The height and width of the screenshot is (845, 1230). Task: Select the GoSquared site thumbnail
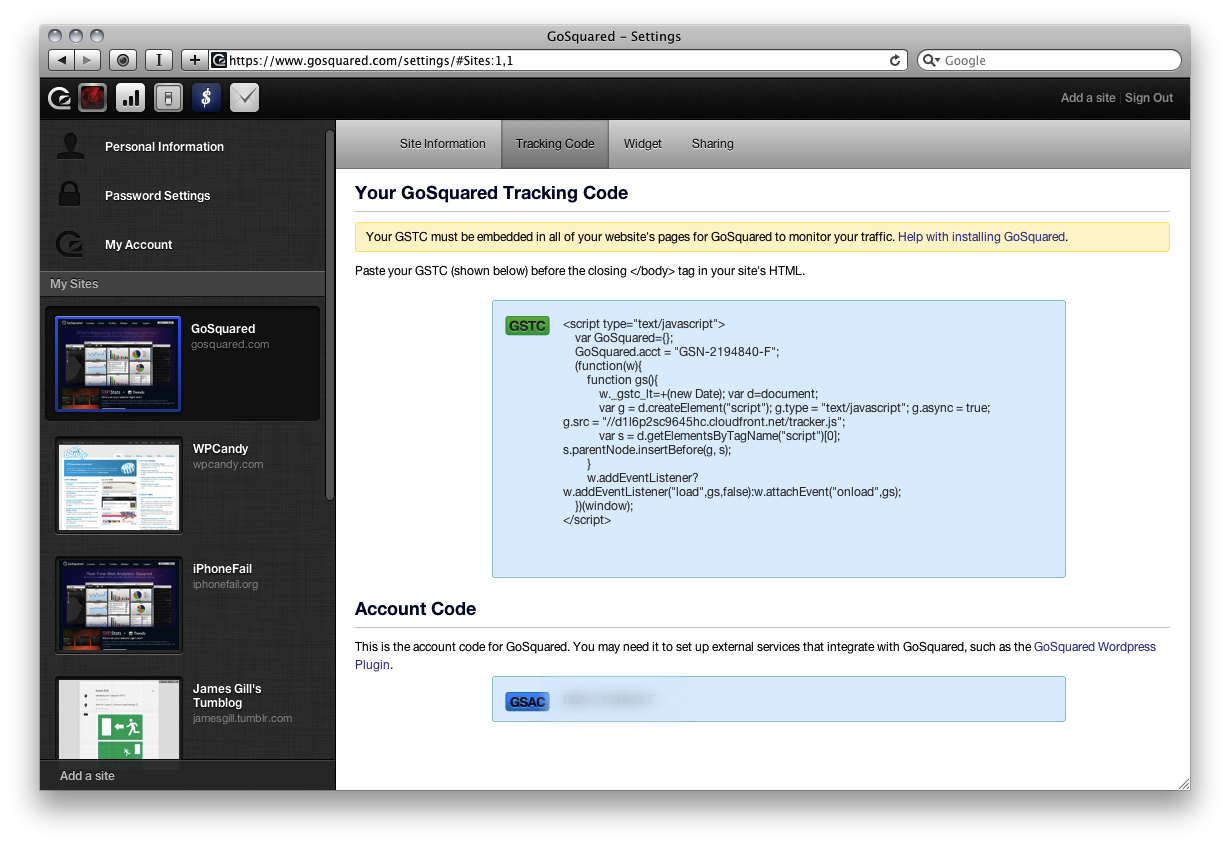[119, 364]
